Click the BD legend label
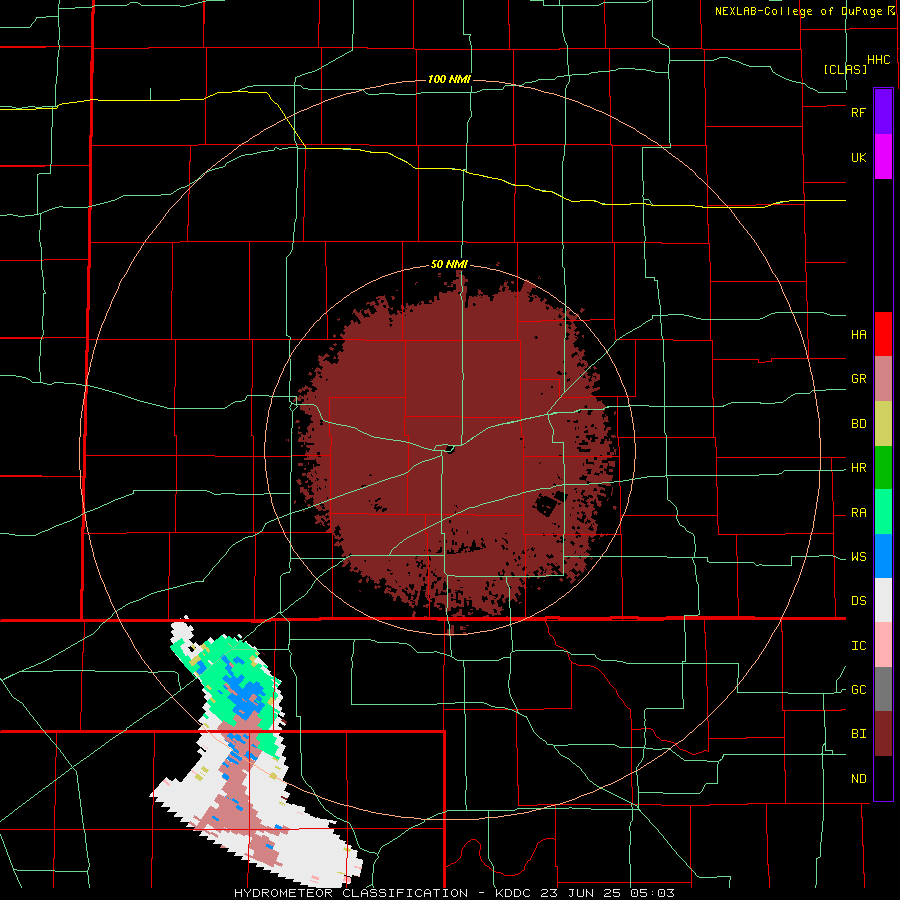The height and width of the screenshot is (900, 900). pyautogui.click(x=858, y=424)
